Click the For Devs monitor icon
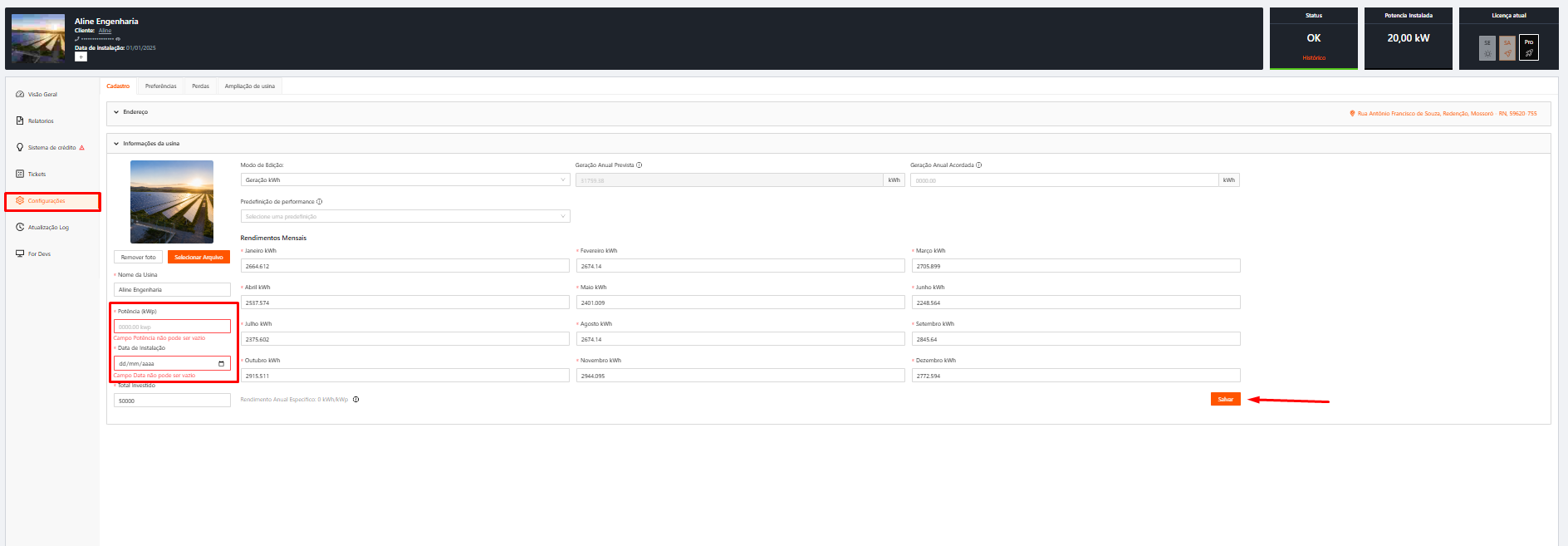 [x=20, y=253]
